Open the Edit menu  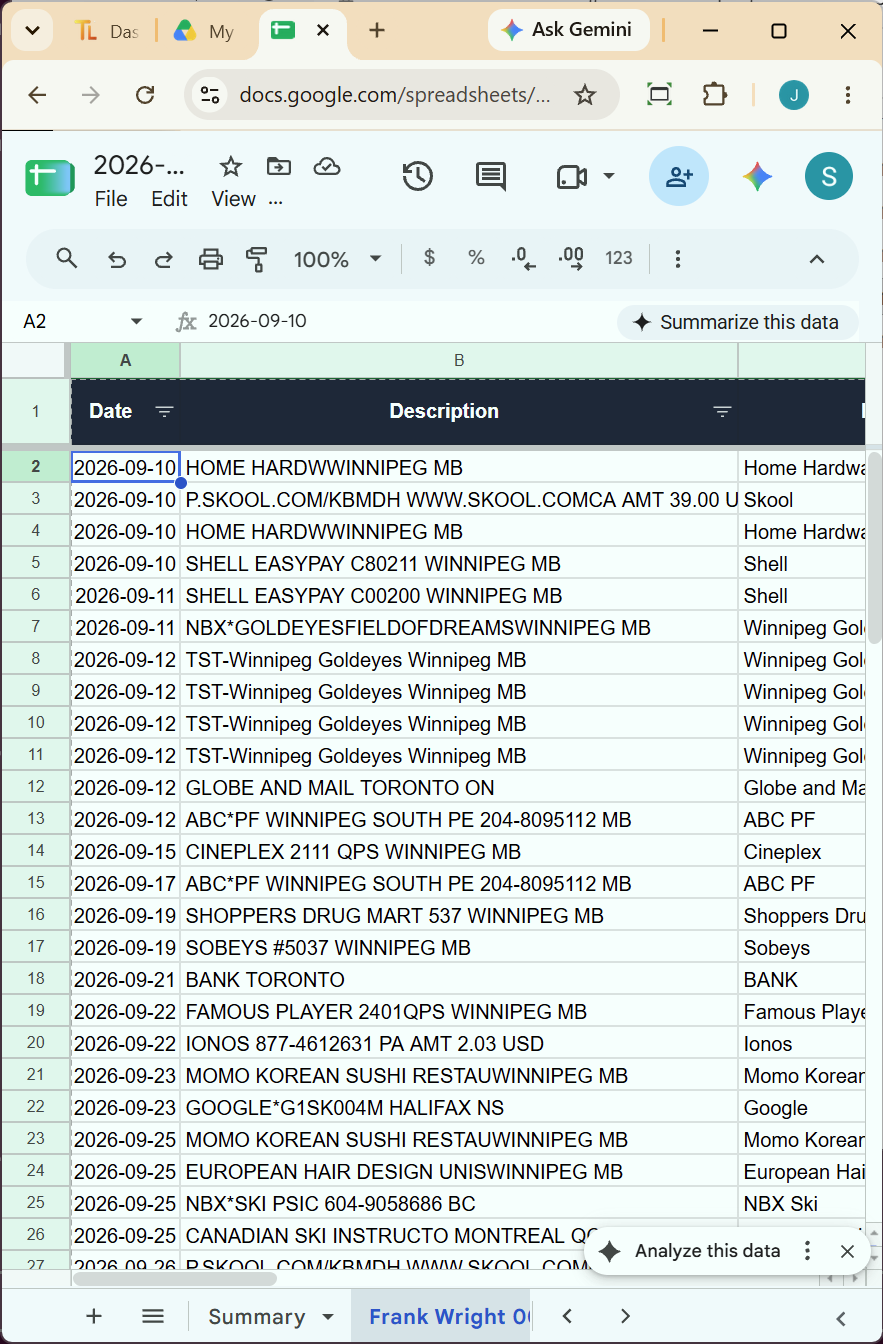coord(169,199)
